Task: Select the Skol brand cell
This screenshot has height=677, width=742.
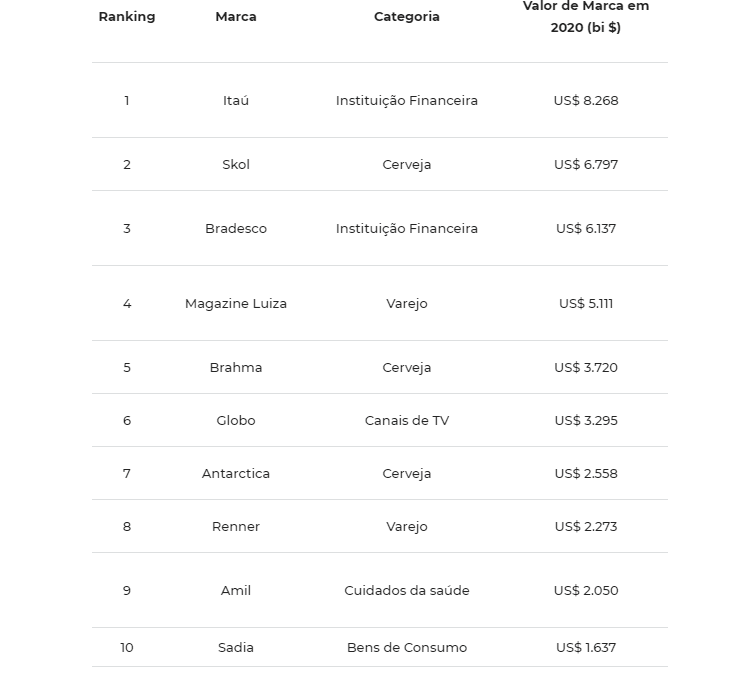Action: click(x=236, y=164)
